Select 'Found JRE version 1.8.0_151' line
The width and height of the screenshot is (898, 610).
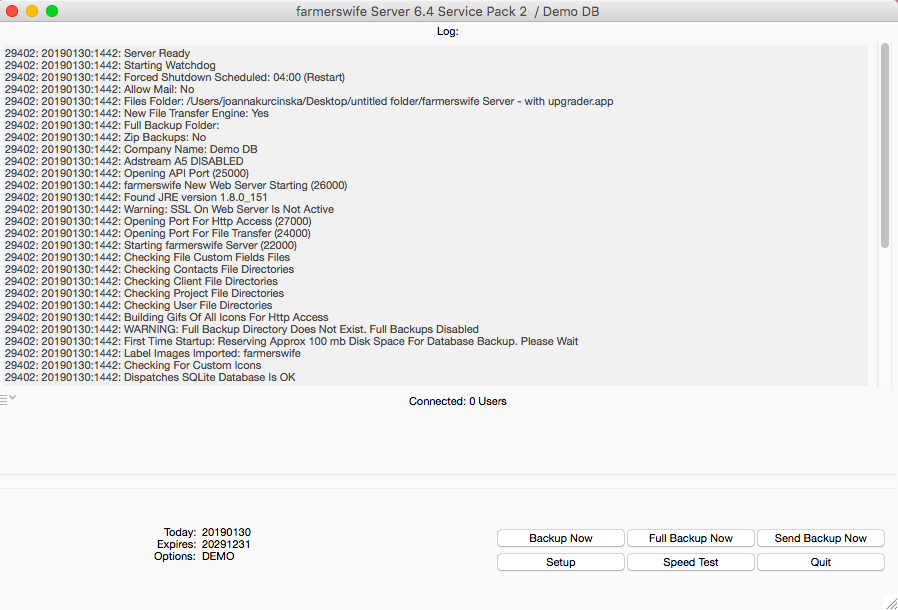136,198
